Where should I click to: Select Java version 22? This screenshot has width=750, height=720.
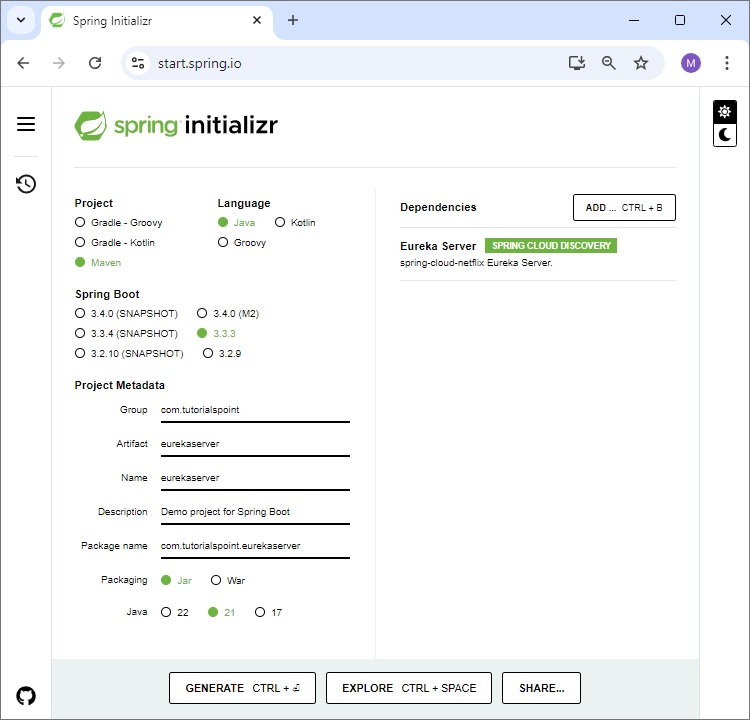pos(175,612)
